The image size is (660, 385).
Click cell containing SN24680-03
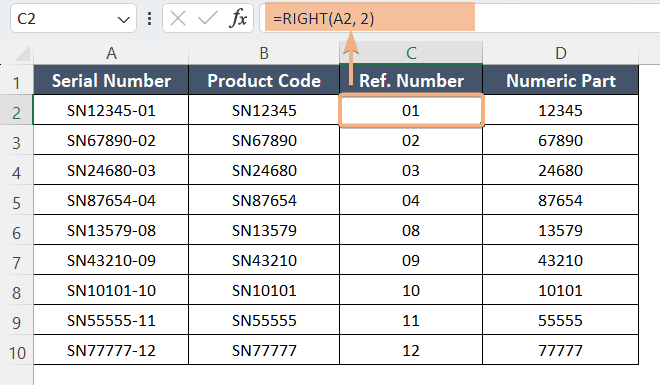pos(111,170)
